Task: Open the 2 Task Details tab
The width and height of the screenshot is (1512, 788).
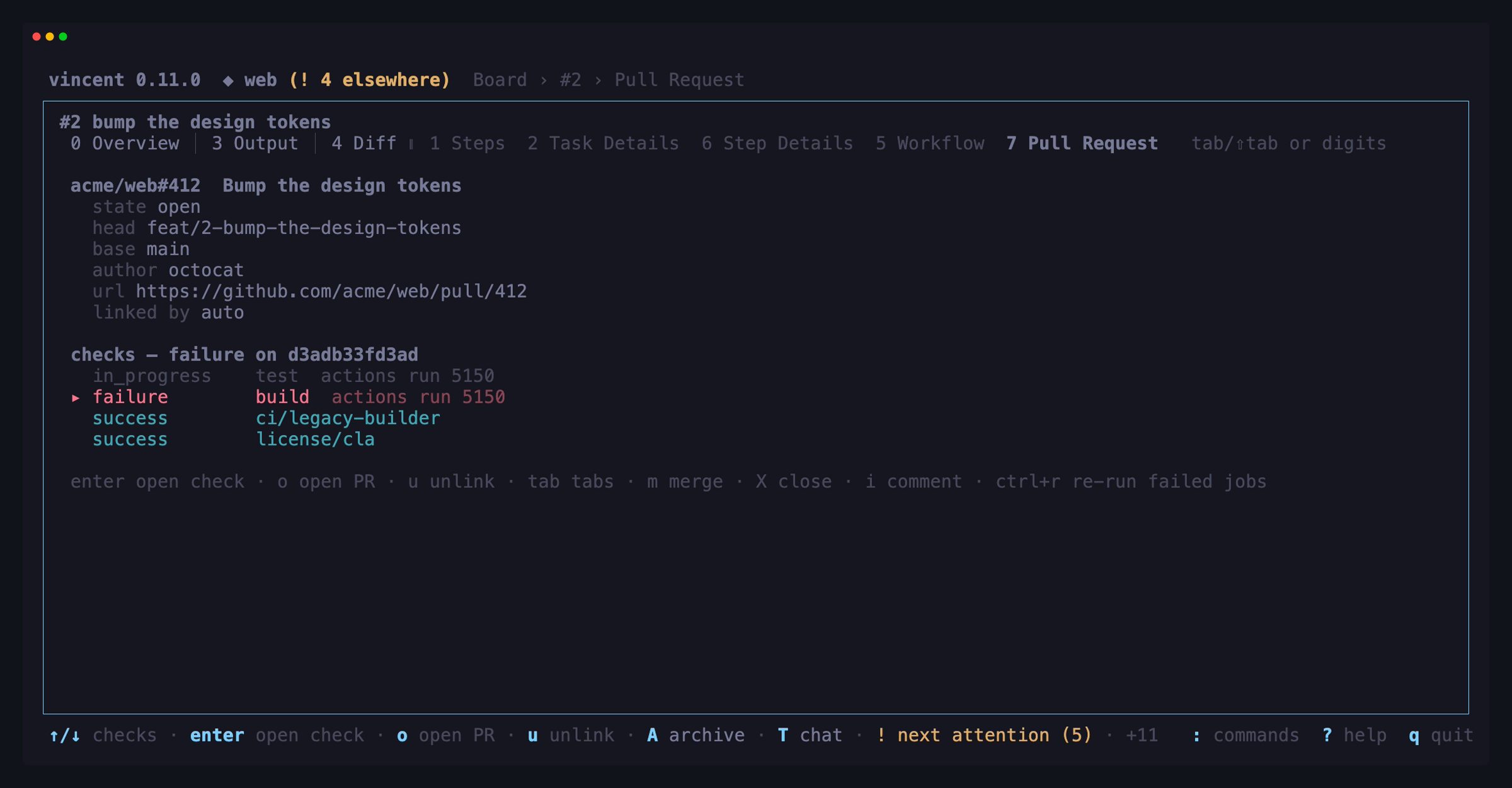Action: click(x=603, y=144)
